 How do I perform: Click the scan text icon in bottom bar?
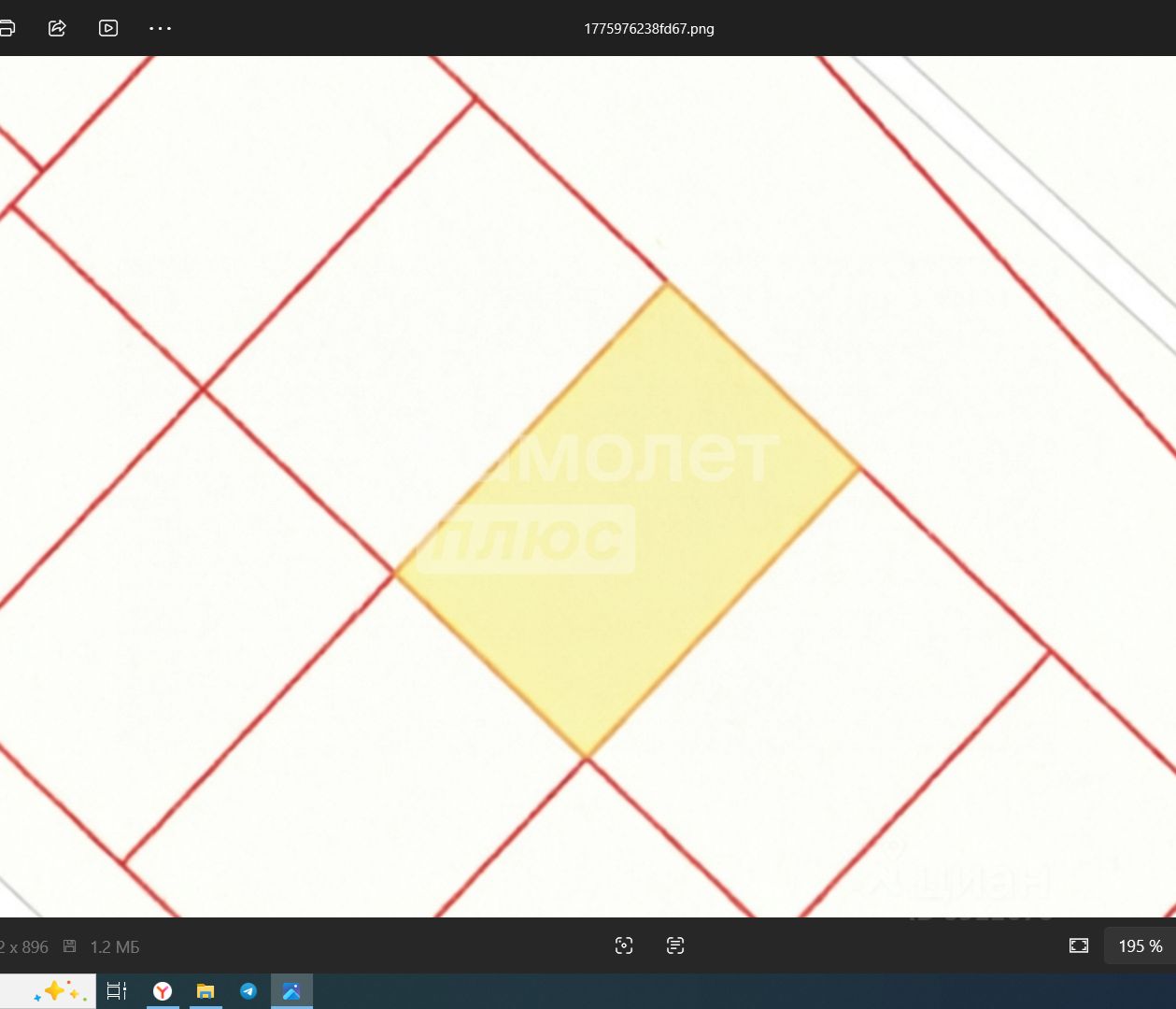(x=675, y=945)
